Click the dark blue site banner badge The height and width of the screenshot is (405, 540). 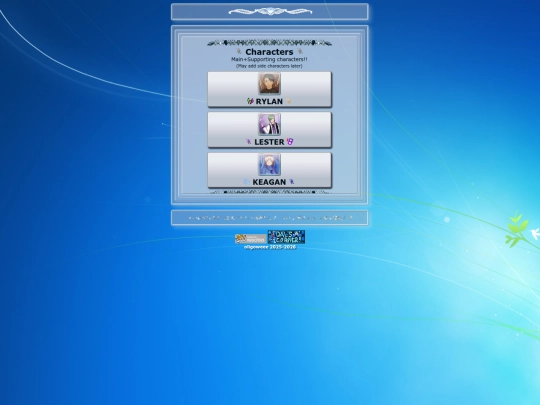(286, 237)
